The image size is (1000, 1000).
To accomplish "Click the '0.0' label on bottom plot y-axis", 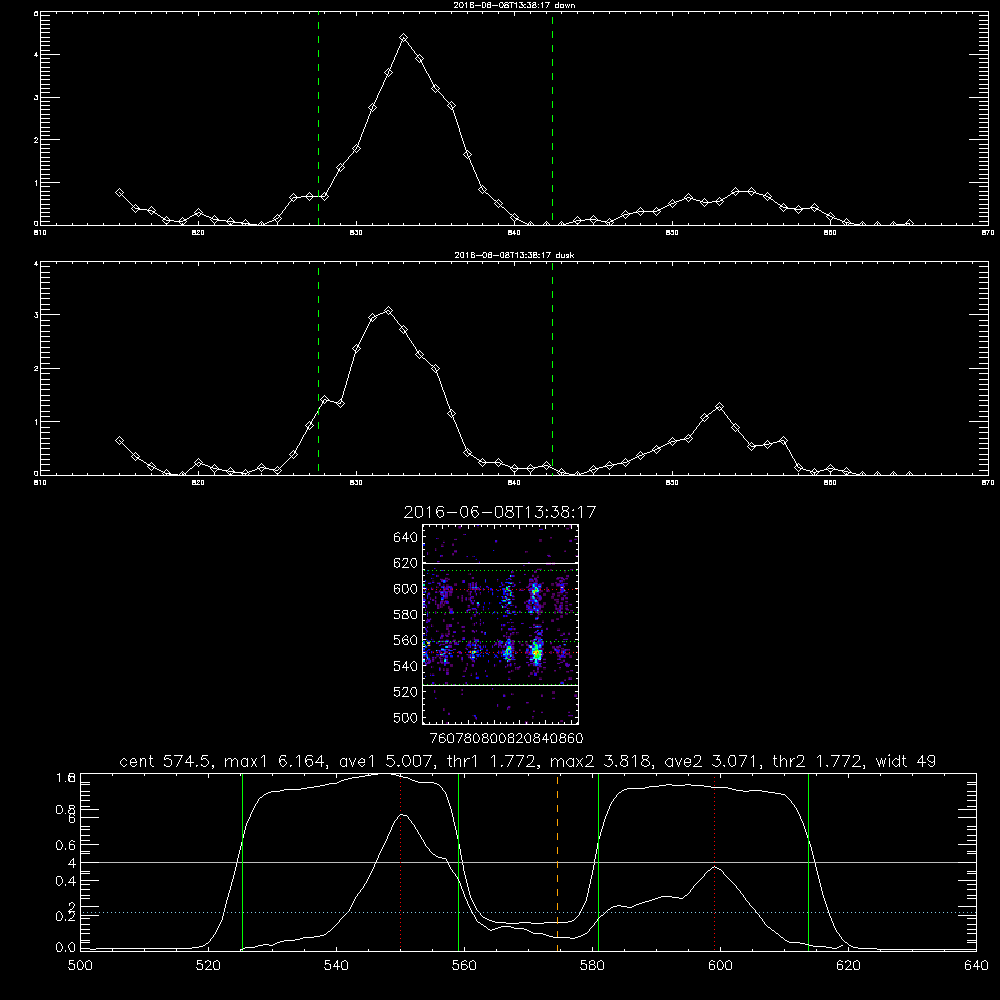I will click(x=66, y=948).
